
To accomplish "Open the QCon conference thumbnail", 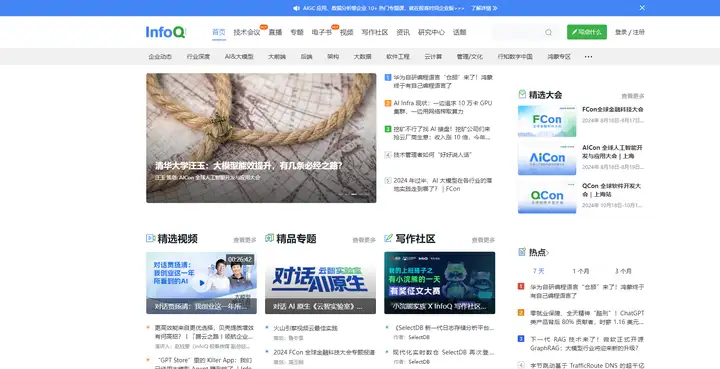I will pyautogui.click(x=547, y=197).
